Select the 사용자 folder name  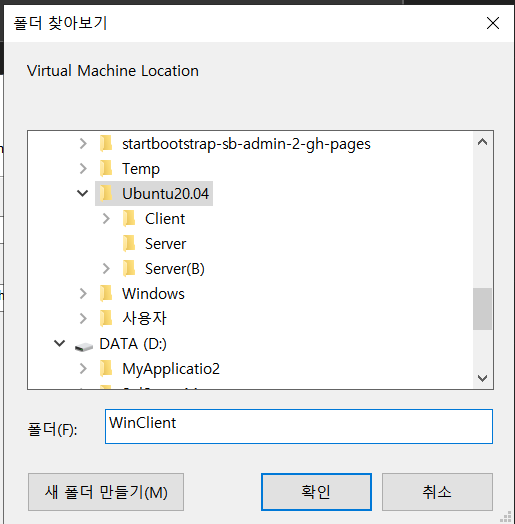pyautogui.click(x=144, y=318)
